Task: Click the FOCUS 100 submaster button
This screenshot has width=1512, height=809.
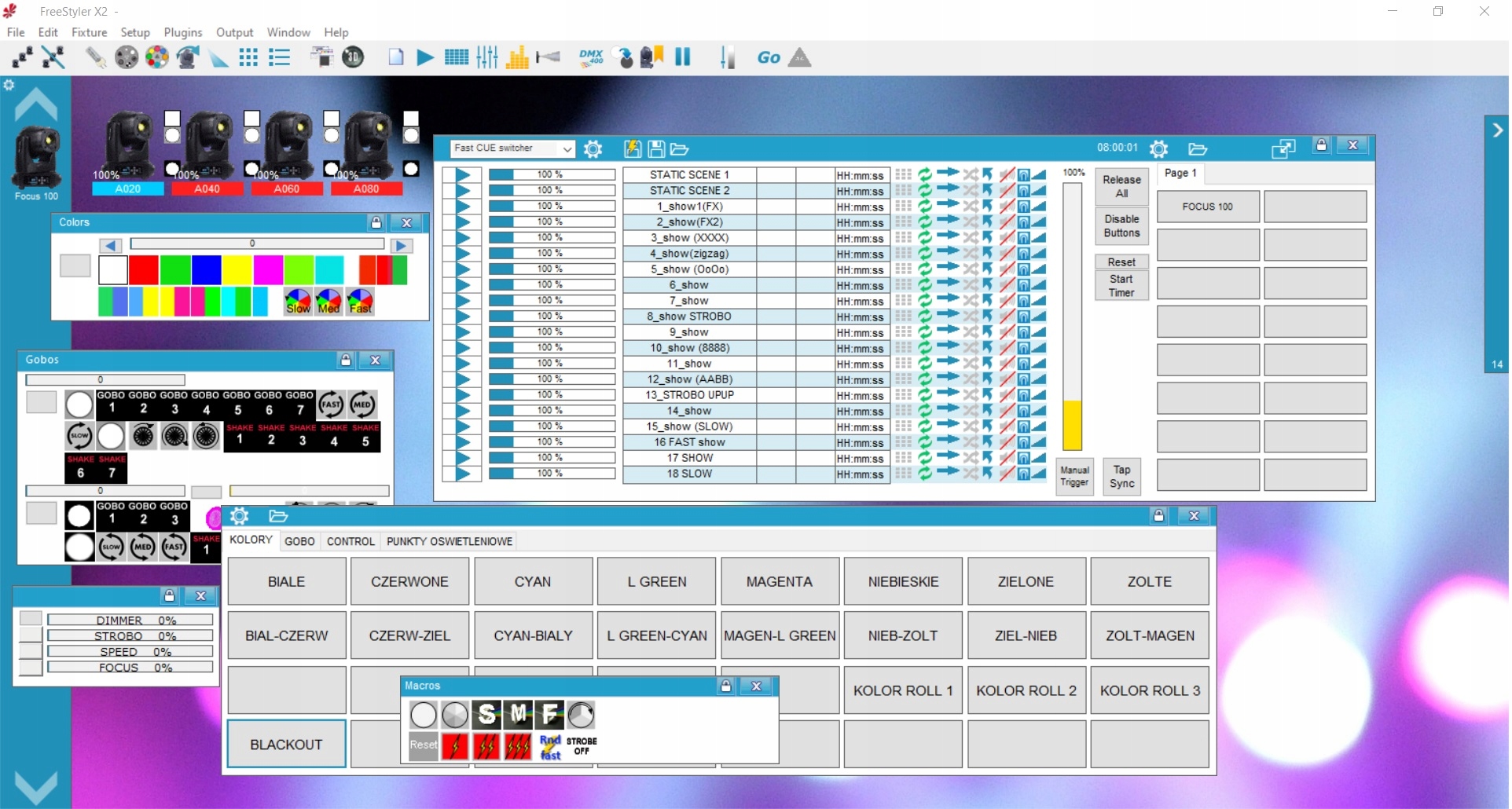Action: click(1208, 207)
